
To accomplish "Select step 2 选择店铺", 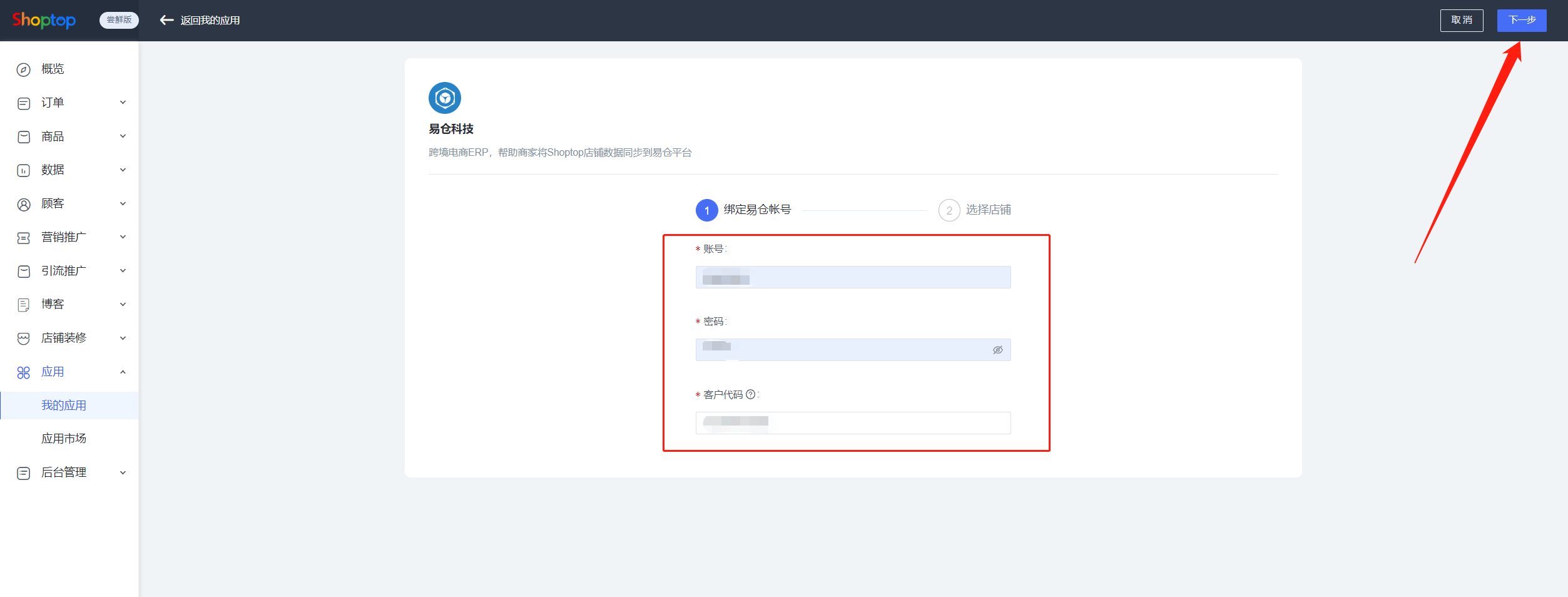I will coord(975,210).
